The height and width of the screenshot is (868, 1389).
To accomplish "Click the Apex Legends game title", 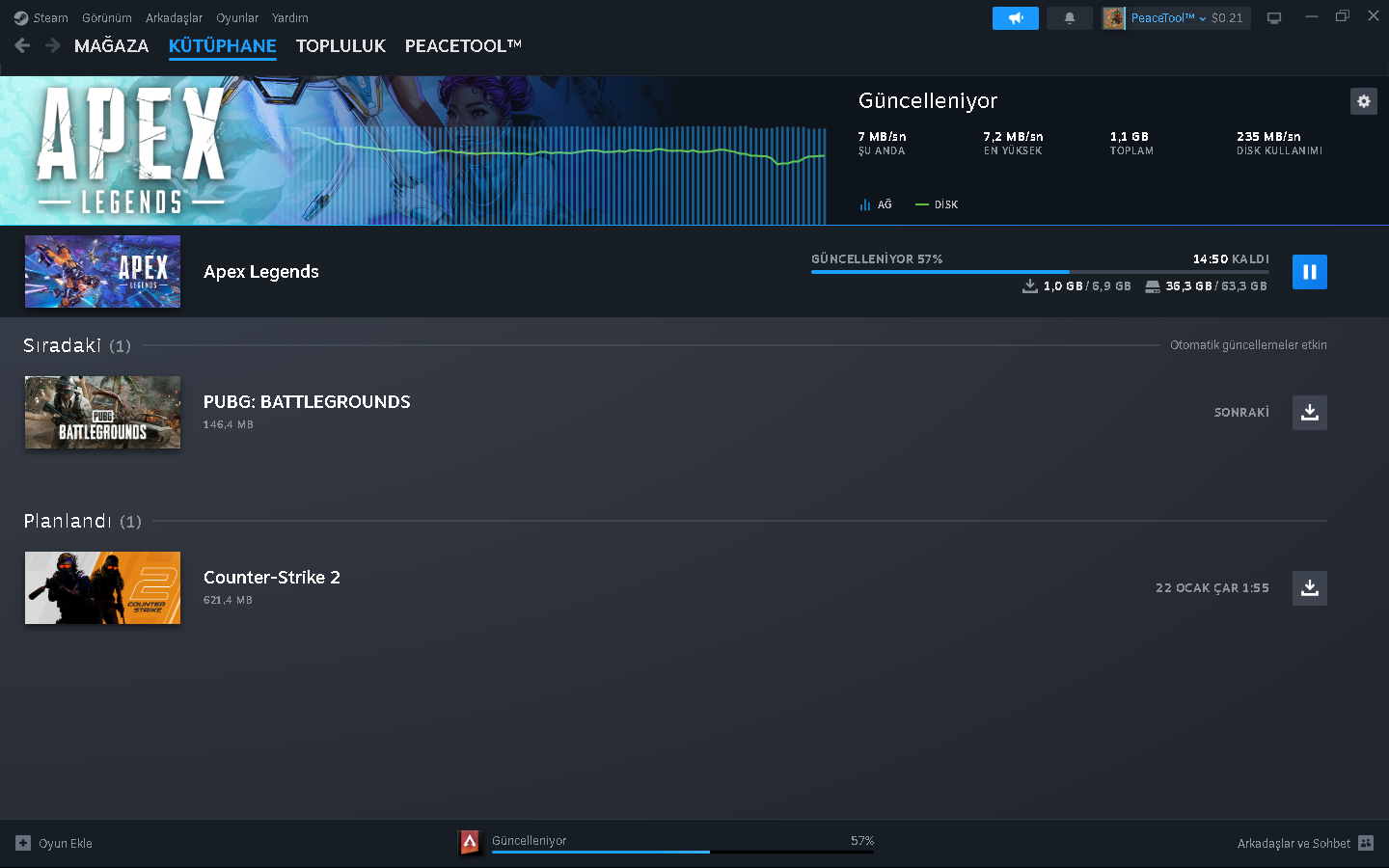I will click(x=261, y=272).
